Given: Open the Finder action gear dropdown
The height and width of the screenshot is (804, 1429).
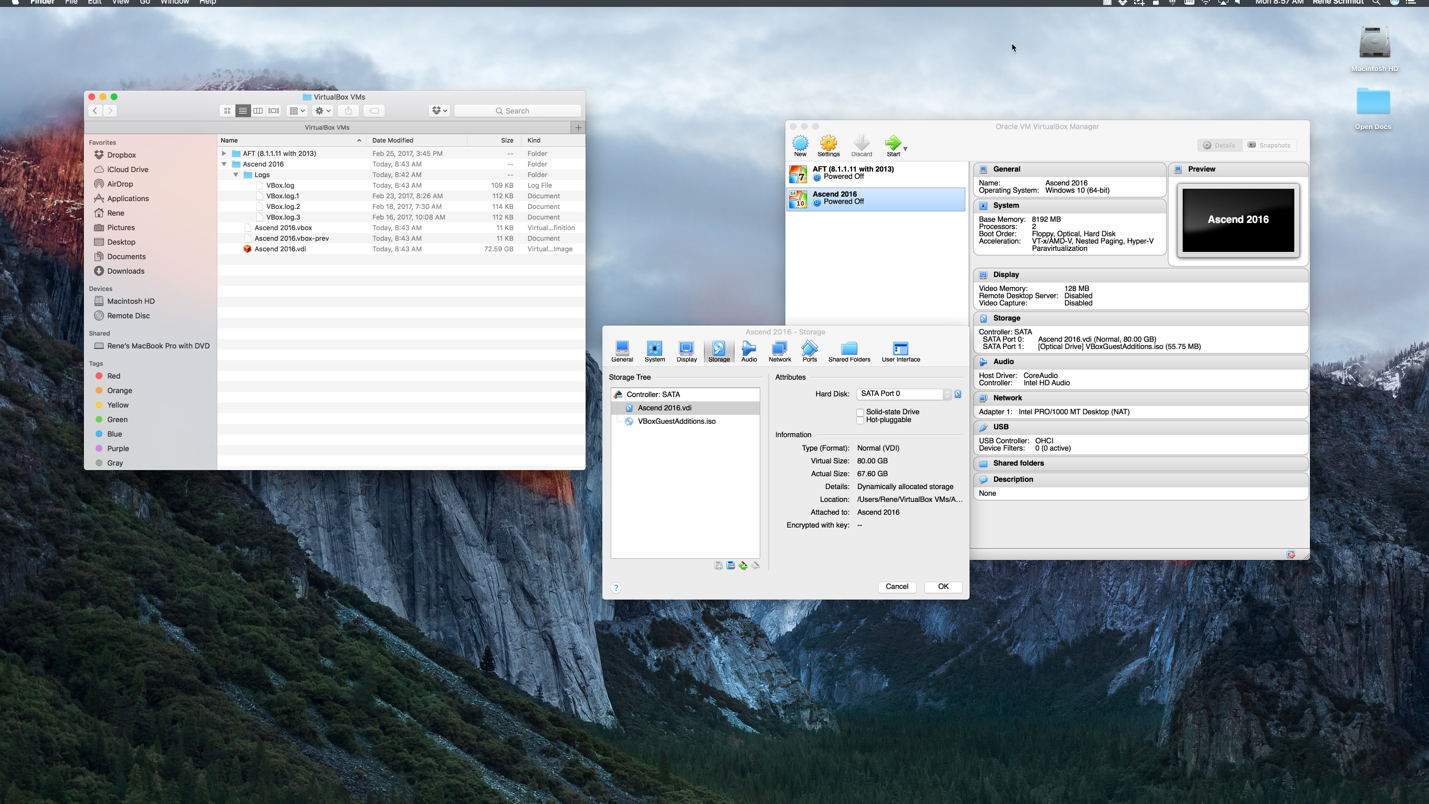Looking at the screenshot, I should (x=323, y=111).
